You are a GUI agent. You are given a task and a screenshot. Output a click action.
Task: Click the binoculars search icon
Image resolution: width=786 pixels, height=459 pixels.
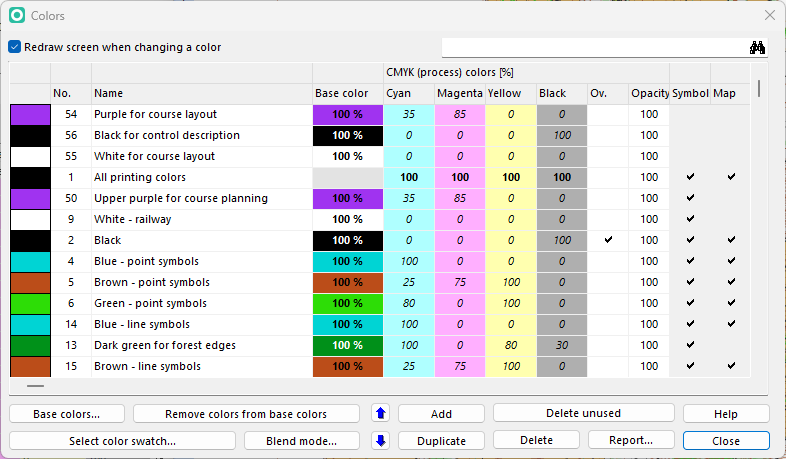pyautogui.click(x=757, y=48)
